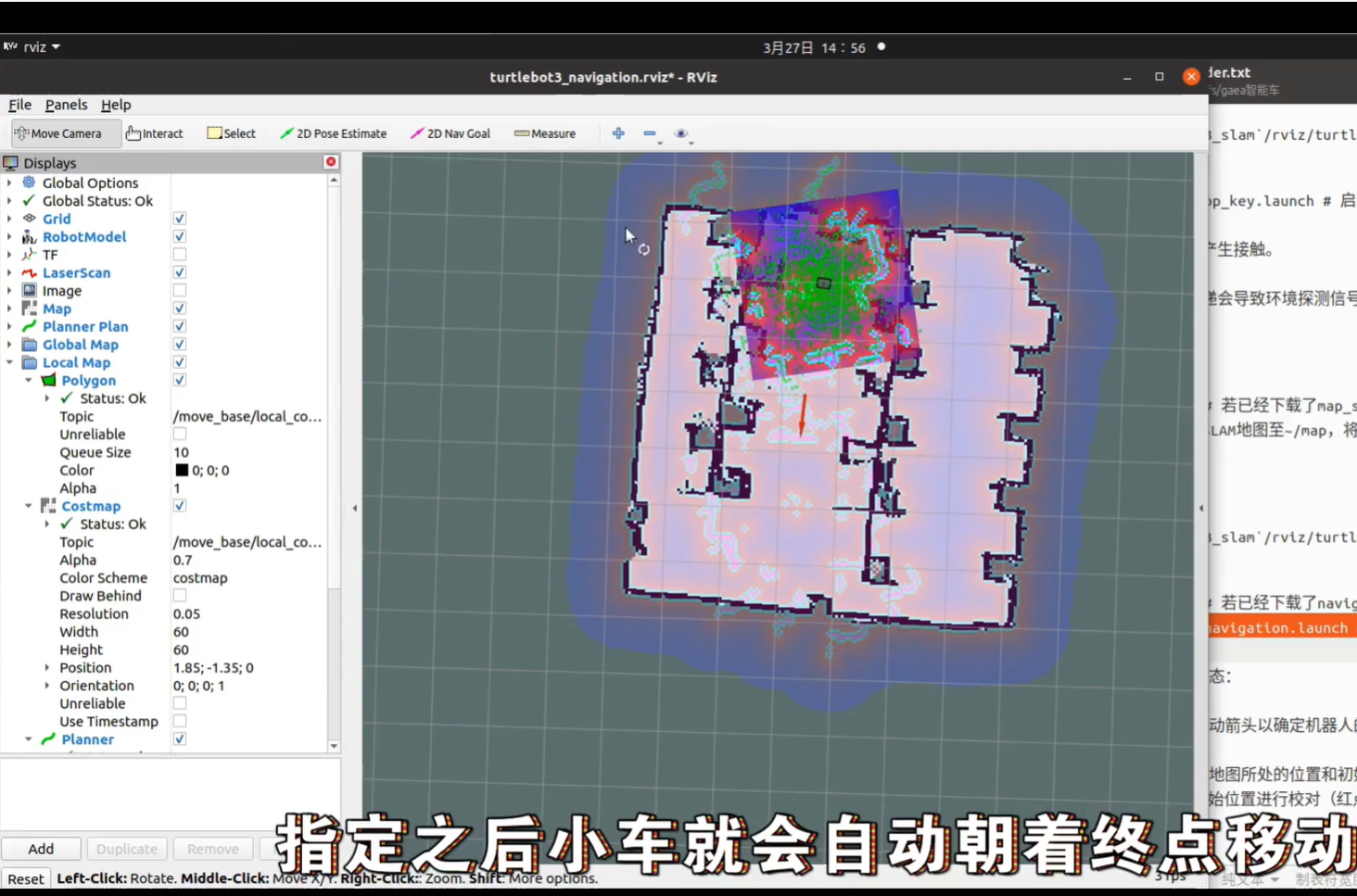Toggle the Grid display checkbox
This screenshot has width=1357, height=896.
click(180, 219)
